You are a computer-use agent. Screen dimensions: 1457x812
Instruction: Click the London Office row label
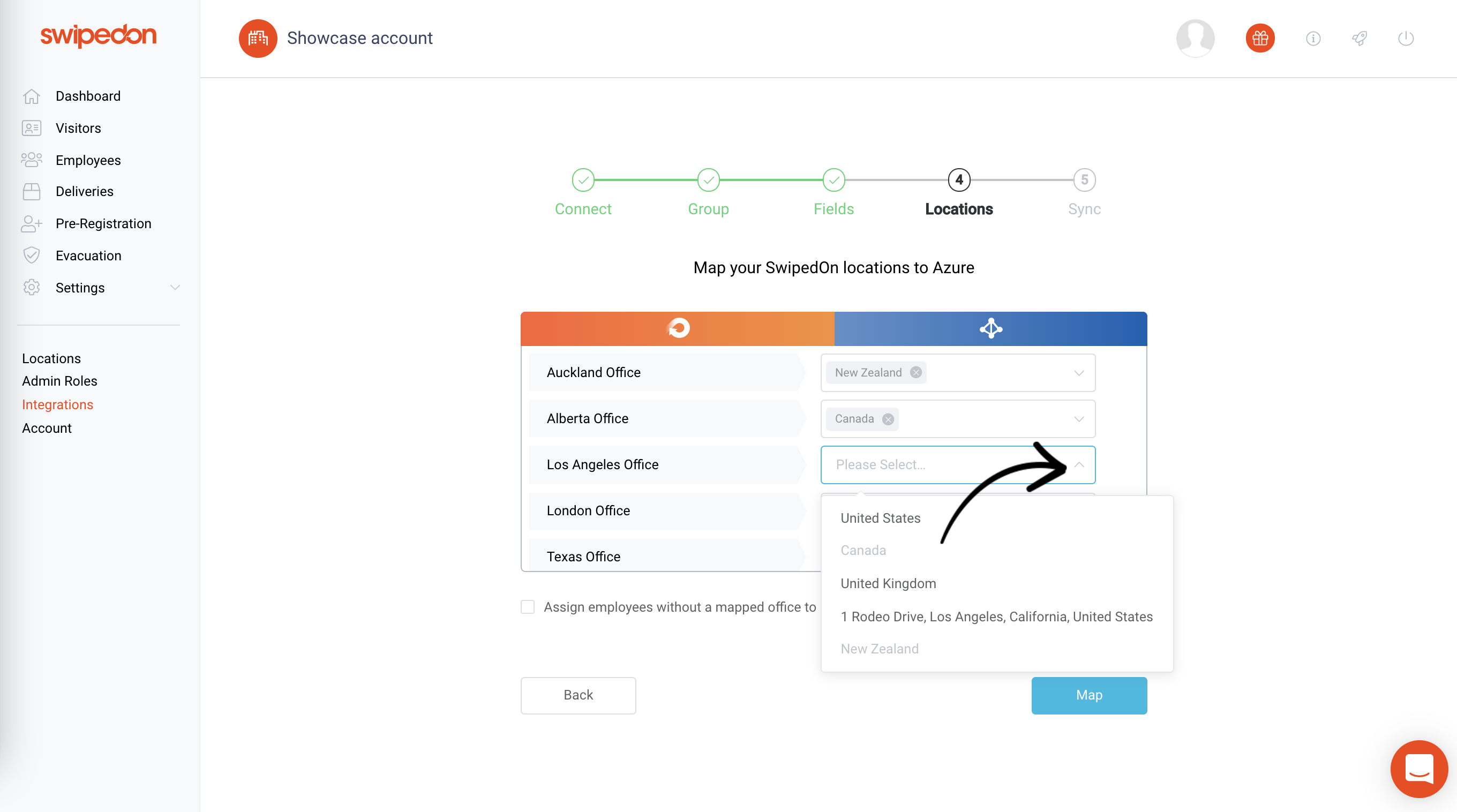588,510
